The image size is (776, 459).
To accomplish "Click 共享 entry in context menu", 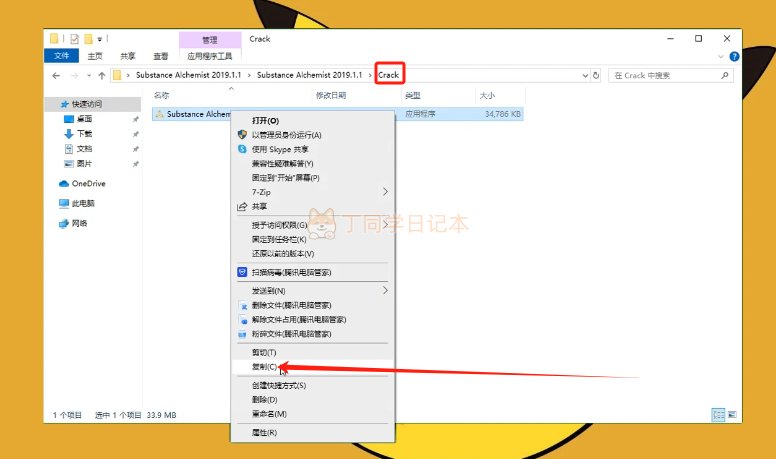I will [x=313, y=206].
